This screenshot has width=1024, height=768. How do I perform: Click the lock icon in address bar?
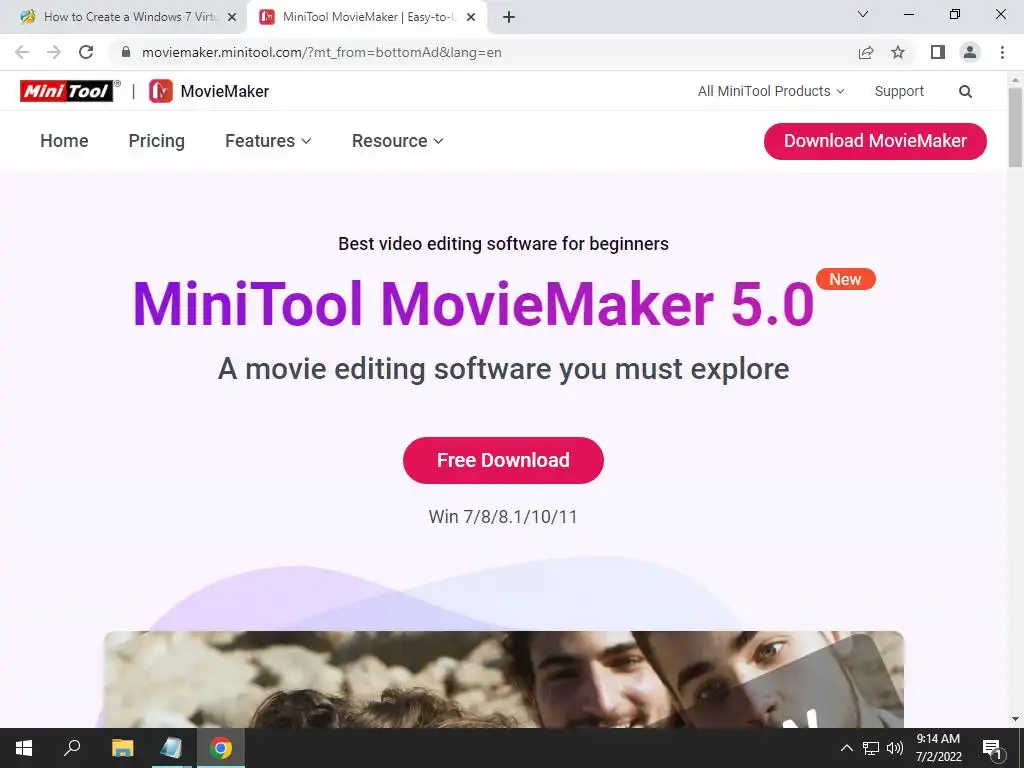point(126,52)
